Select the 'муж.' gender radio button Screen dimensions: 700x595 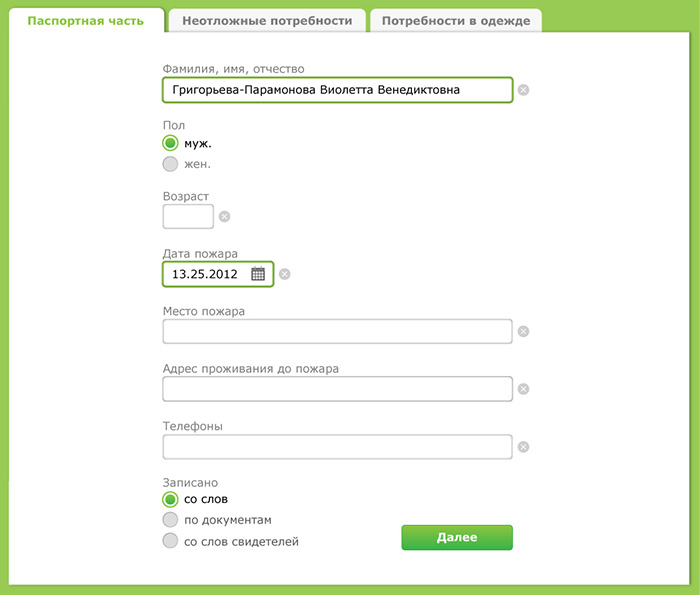coord(170,143)
